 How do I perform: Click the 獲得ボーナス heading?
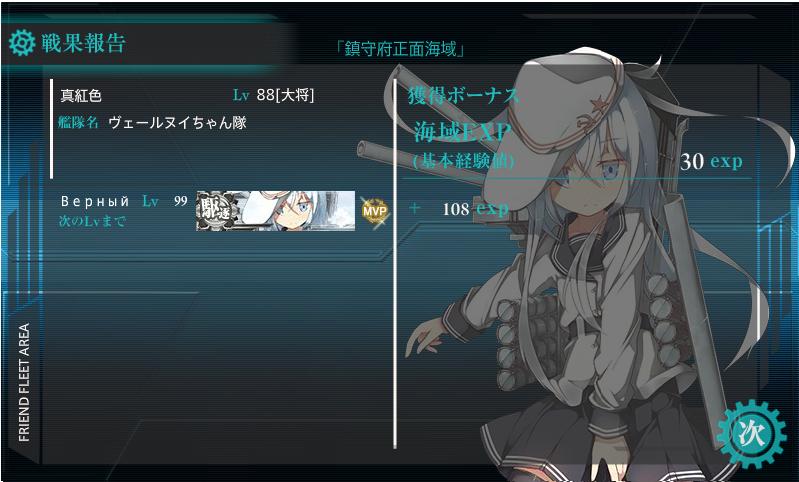click(464, 96)
